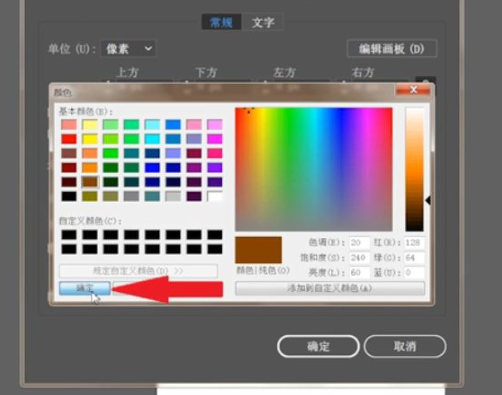Click the 饱和度 saturation field showing 240

tap(360, 258)
